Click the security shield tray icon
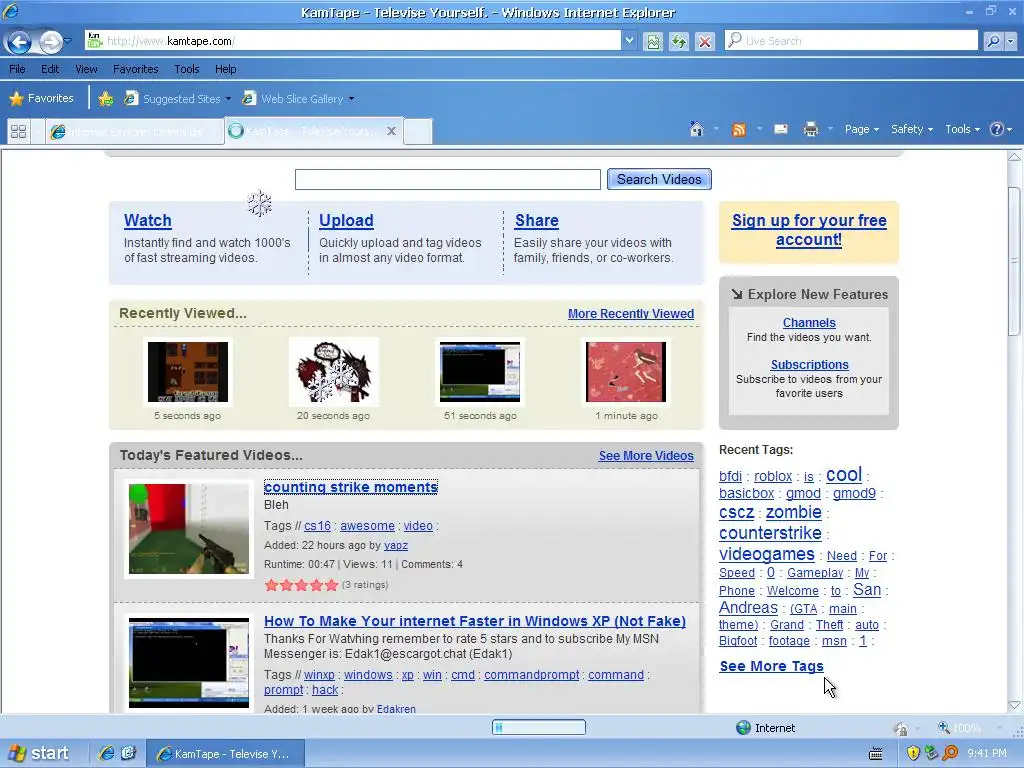 coord(913,754)
